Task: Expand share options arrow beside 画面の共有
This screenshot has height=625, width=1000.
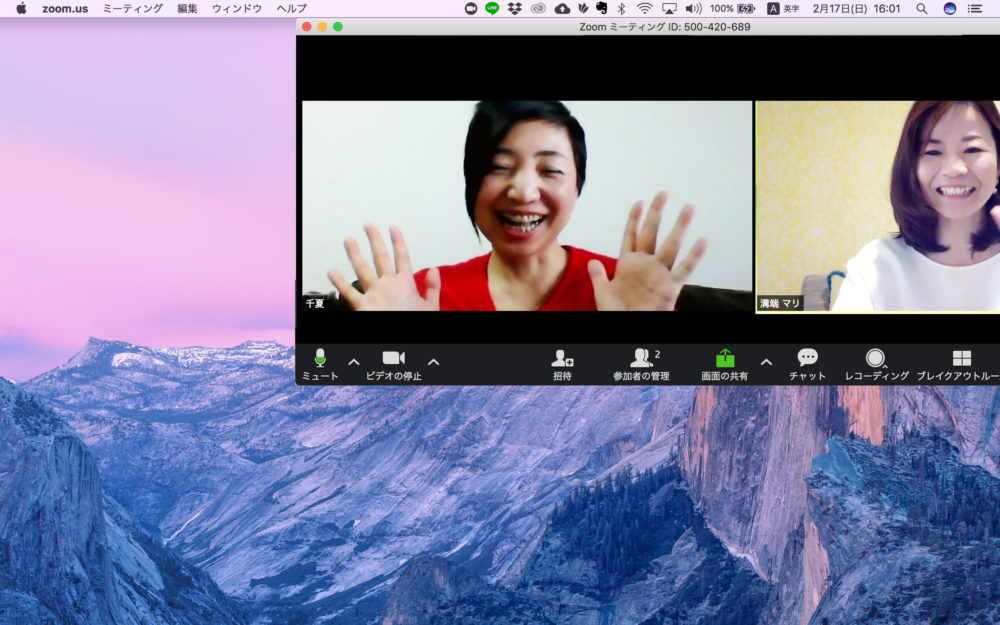Action: (x=766, y=362)
